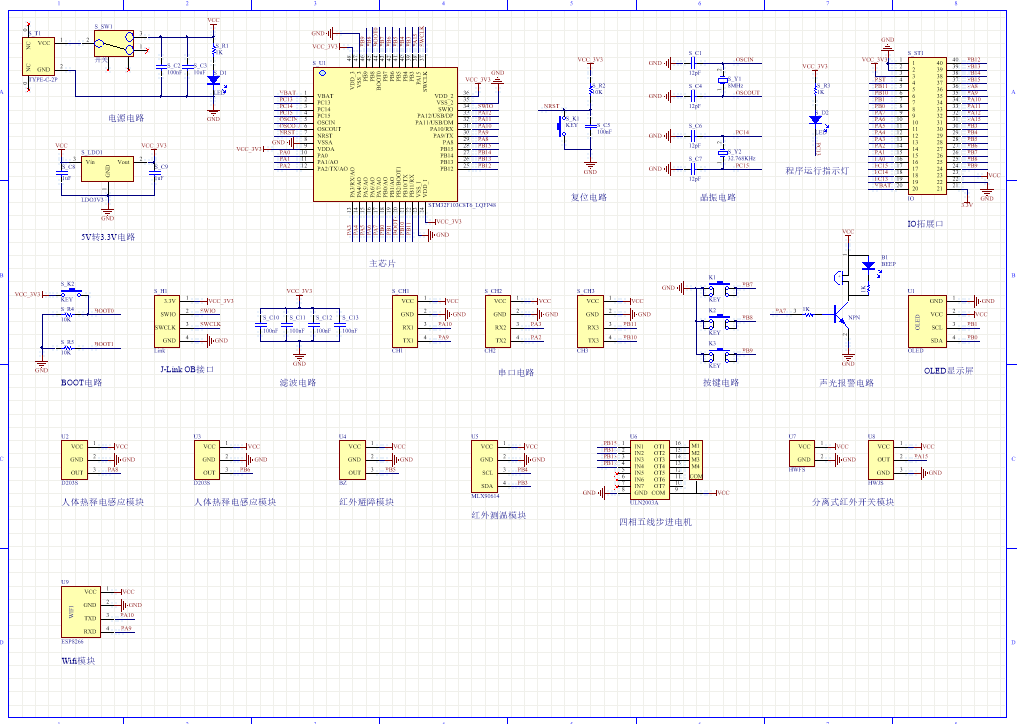Select the TYPE-C-2P connector T1
Viewport: 1017px width, 724px height.
(39, 56)
